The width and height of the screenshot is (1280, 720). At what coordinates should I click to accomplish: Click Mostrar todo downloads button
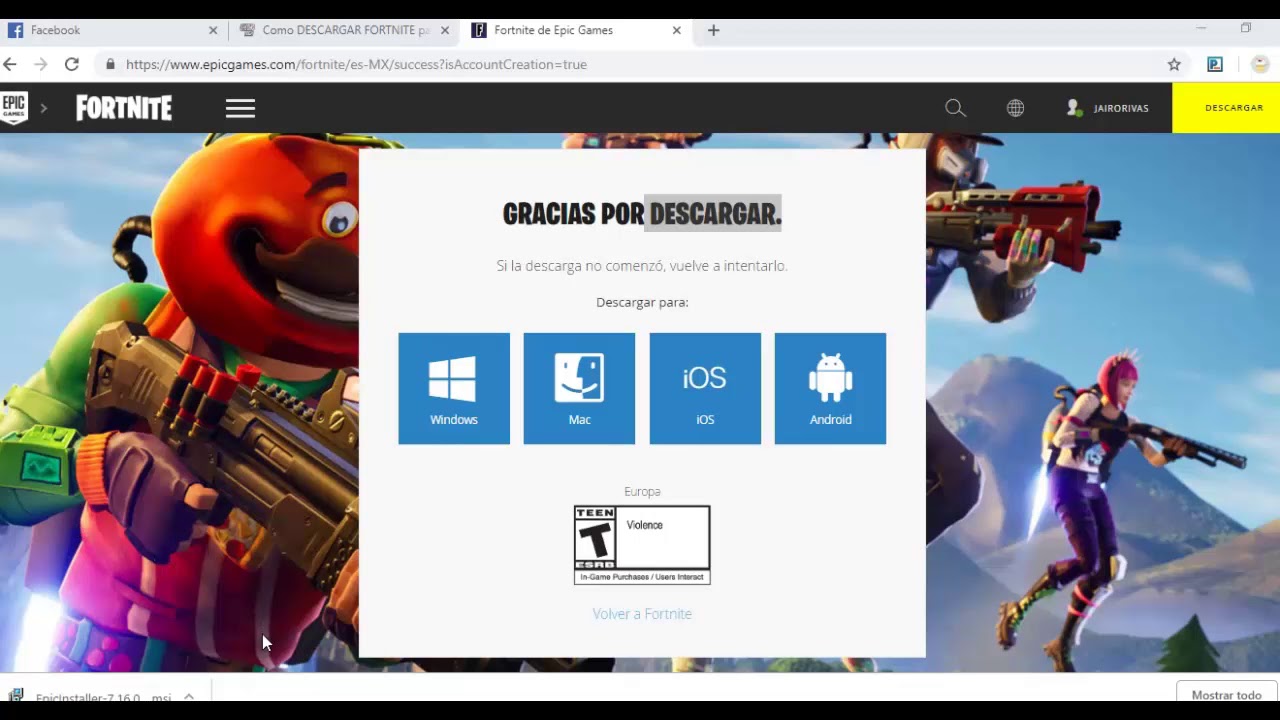click(x=1227, y=695)
